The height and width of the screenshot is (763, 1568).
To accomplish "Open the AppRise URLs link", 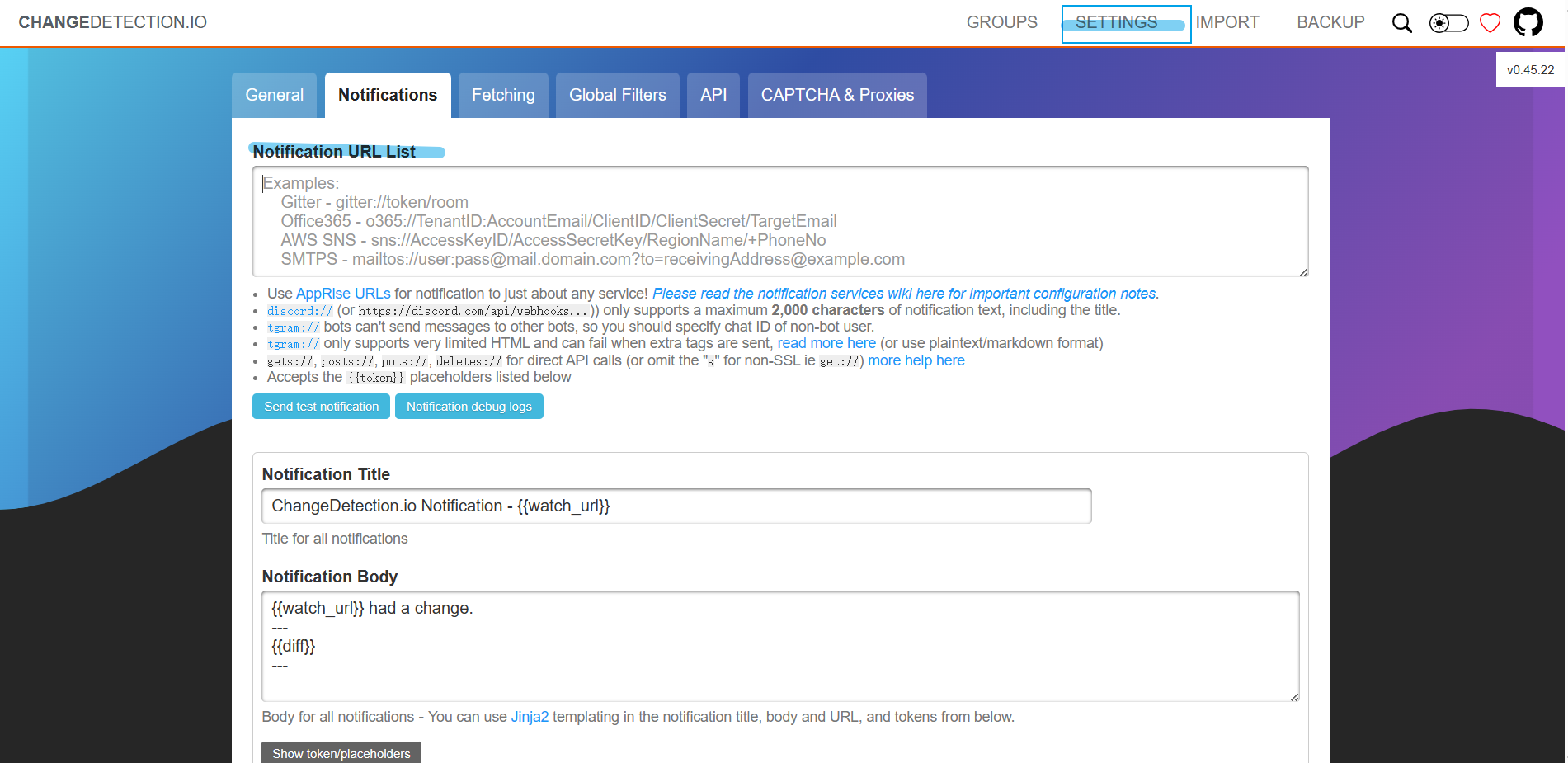I will pyautogui.click(x=343, y=294).
